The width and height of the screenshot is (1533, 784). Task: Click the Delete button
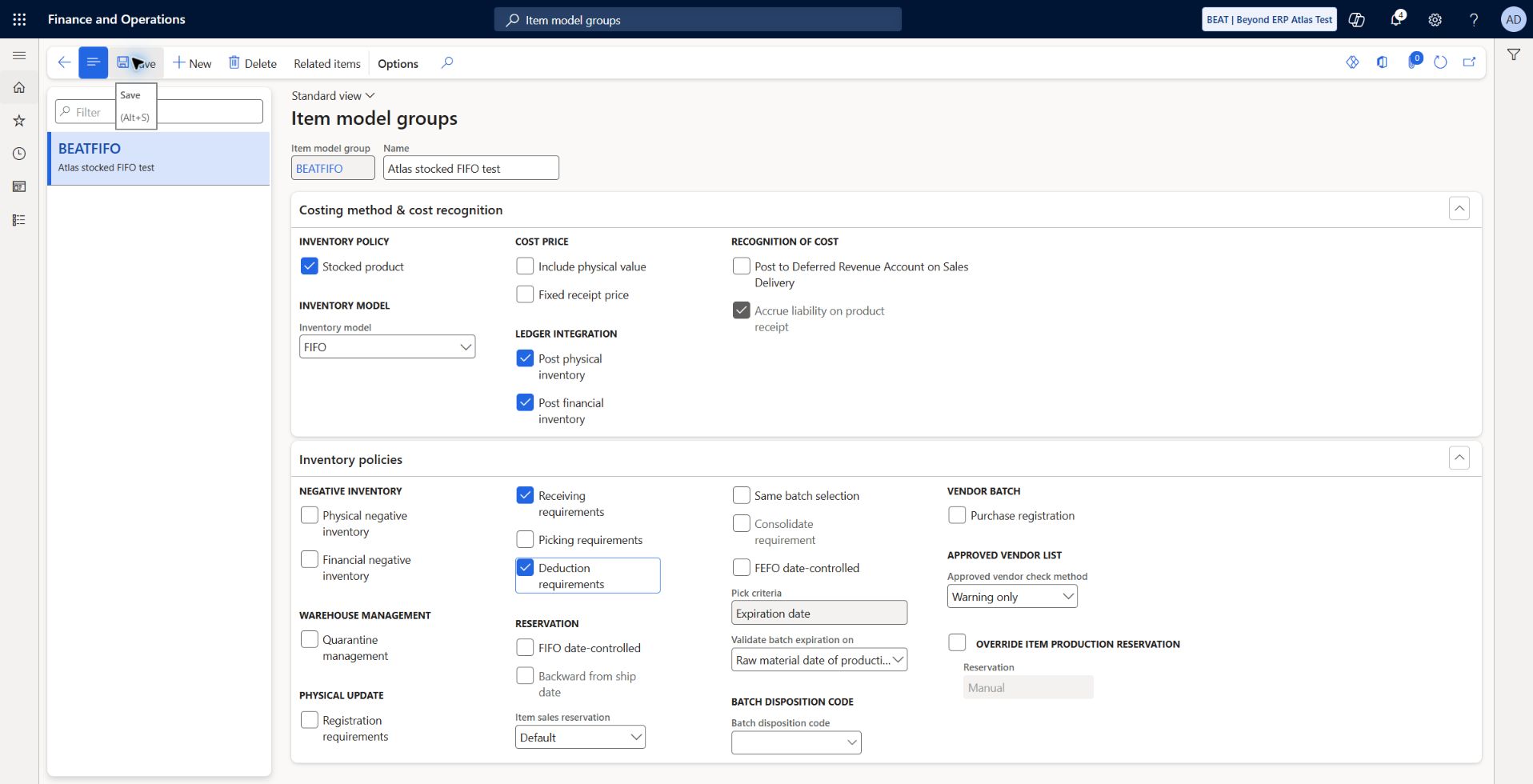pyautogui.click(x=253, y=63)
